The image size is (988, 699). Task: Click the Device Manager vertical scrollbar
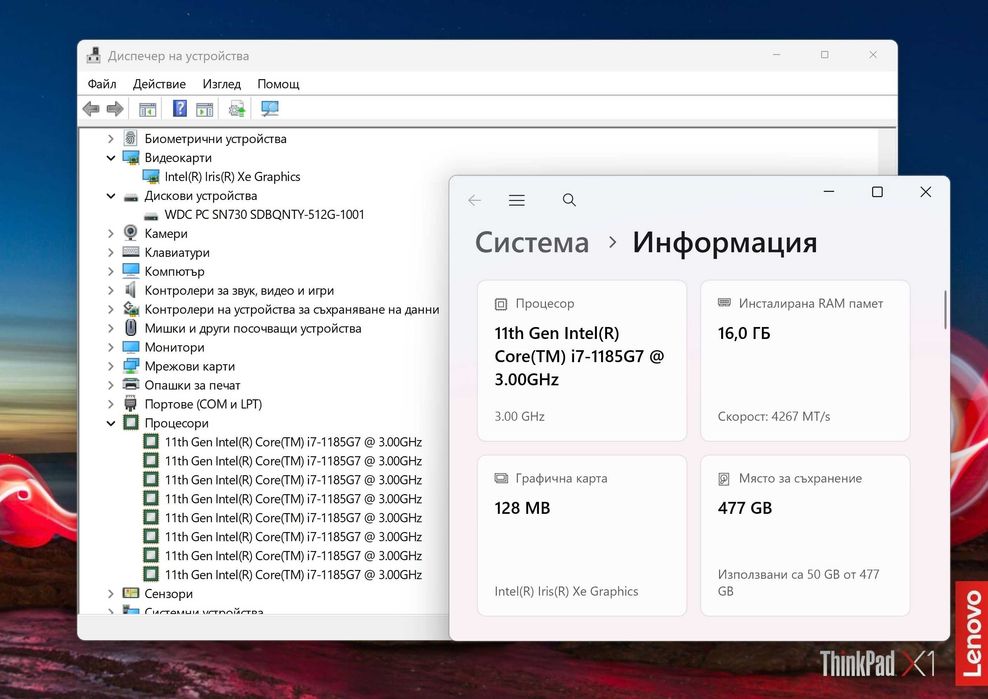(887, 151)
